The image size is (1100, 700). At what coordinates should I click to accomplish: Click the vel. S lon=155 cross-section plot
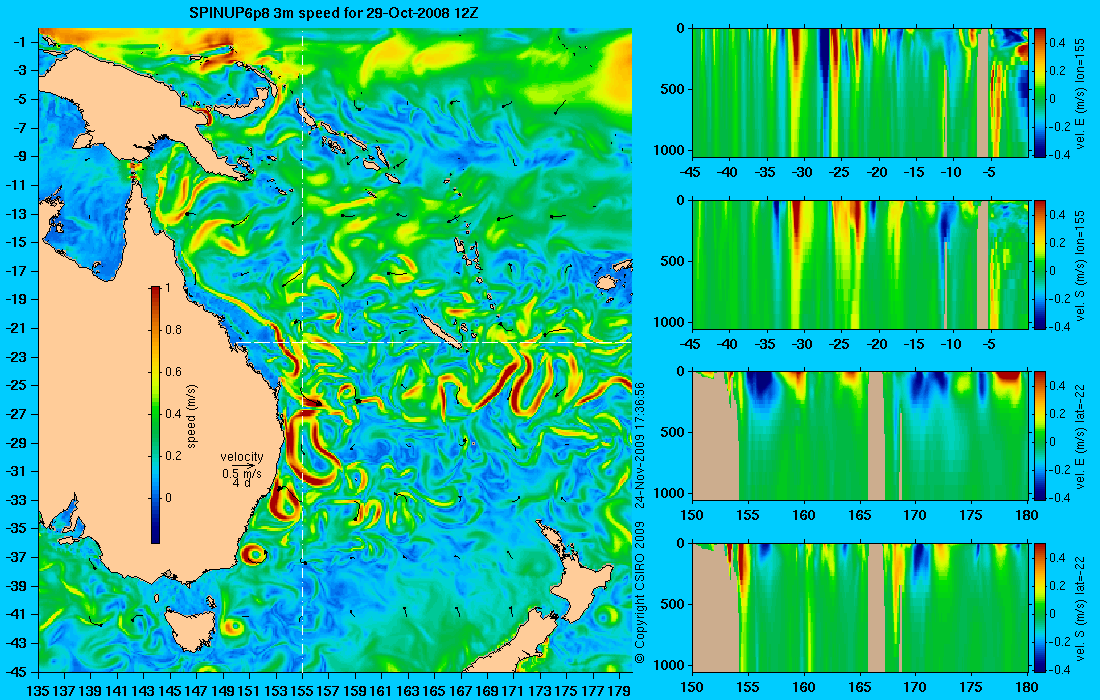pos(860,264)
